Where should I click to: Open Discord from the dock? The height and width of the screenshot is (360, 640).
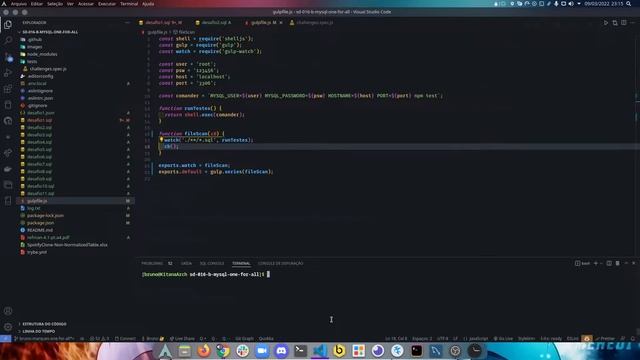click(x=281, y=351)
